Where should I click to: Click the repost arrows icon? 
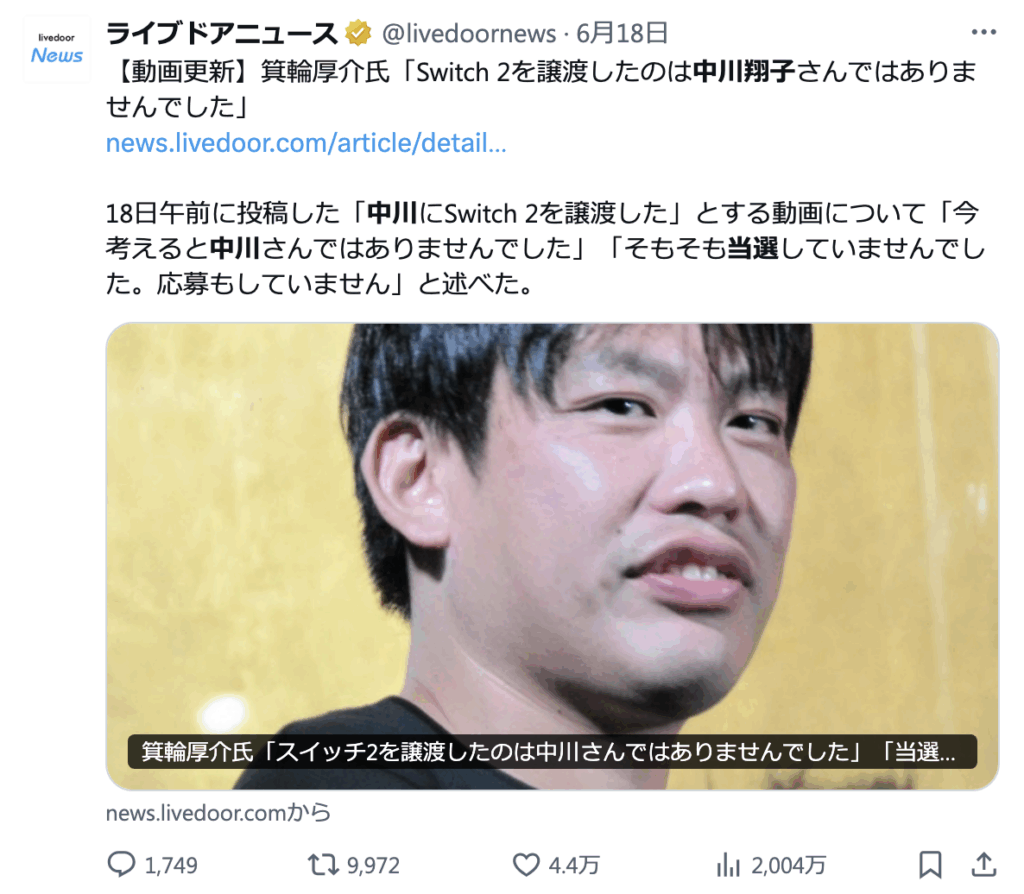click(323, 865)
